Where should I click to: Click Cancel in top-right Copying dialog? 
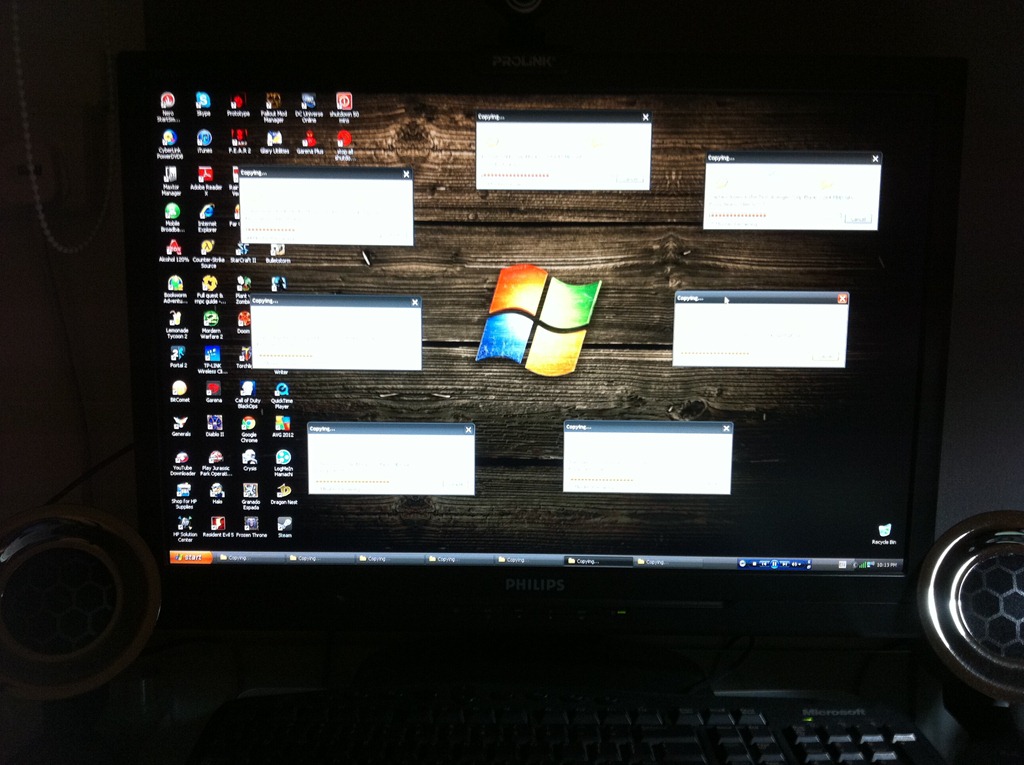858,220
